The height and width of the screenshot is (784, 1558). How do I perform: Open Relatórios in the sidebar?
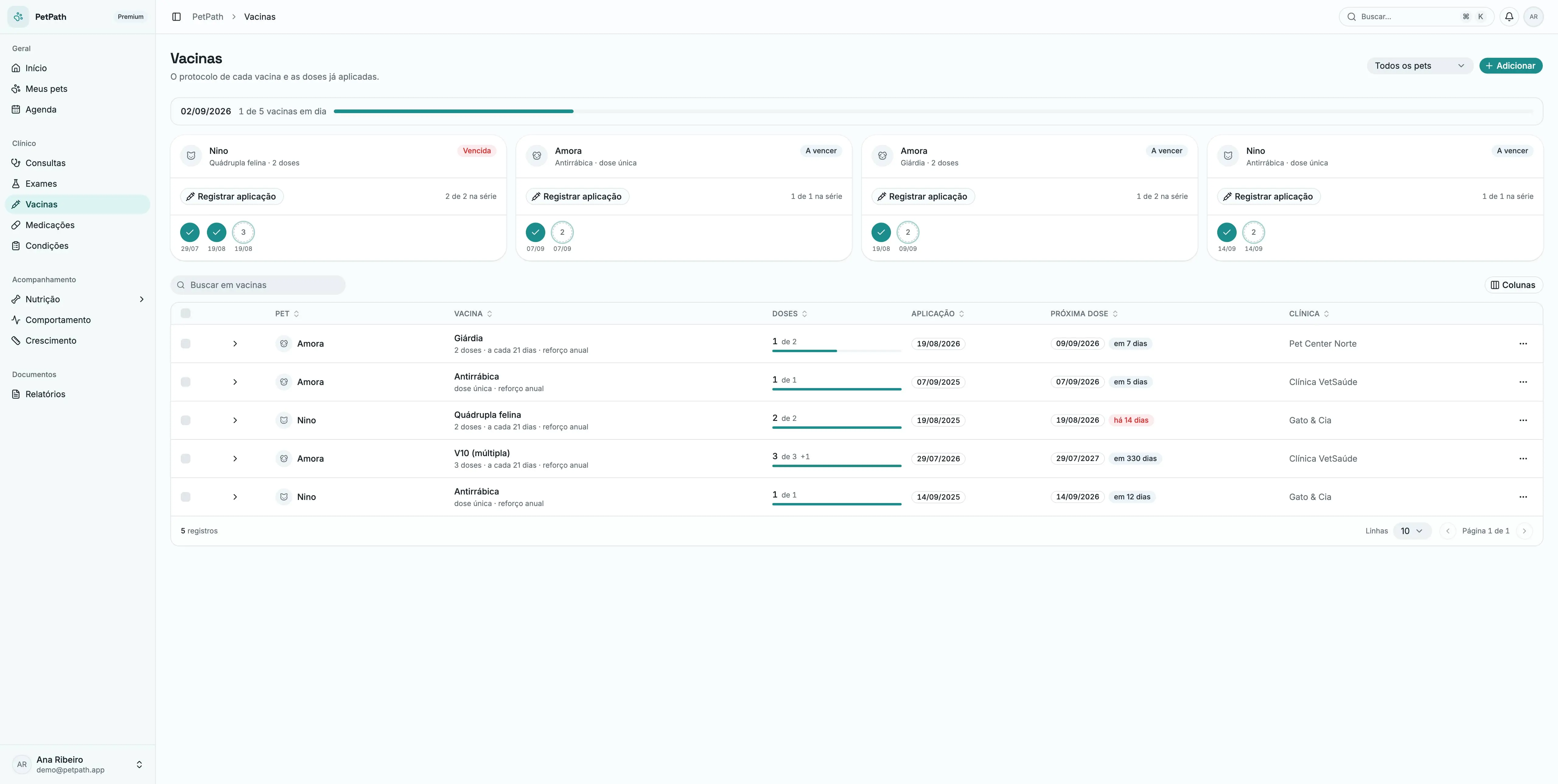[x=77, y=394]
